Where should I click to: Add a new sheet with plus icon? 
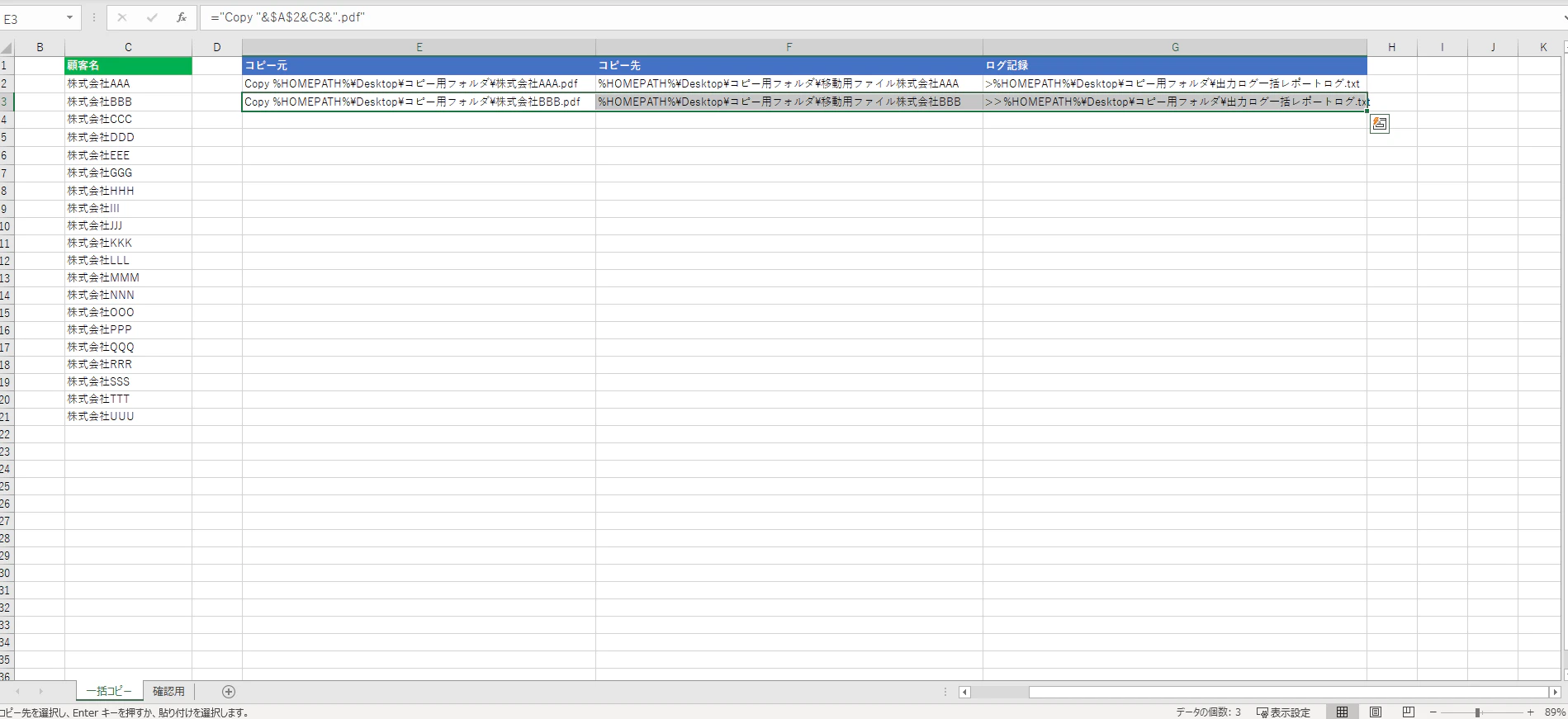click(x=229, y=692)
